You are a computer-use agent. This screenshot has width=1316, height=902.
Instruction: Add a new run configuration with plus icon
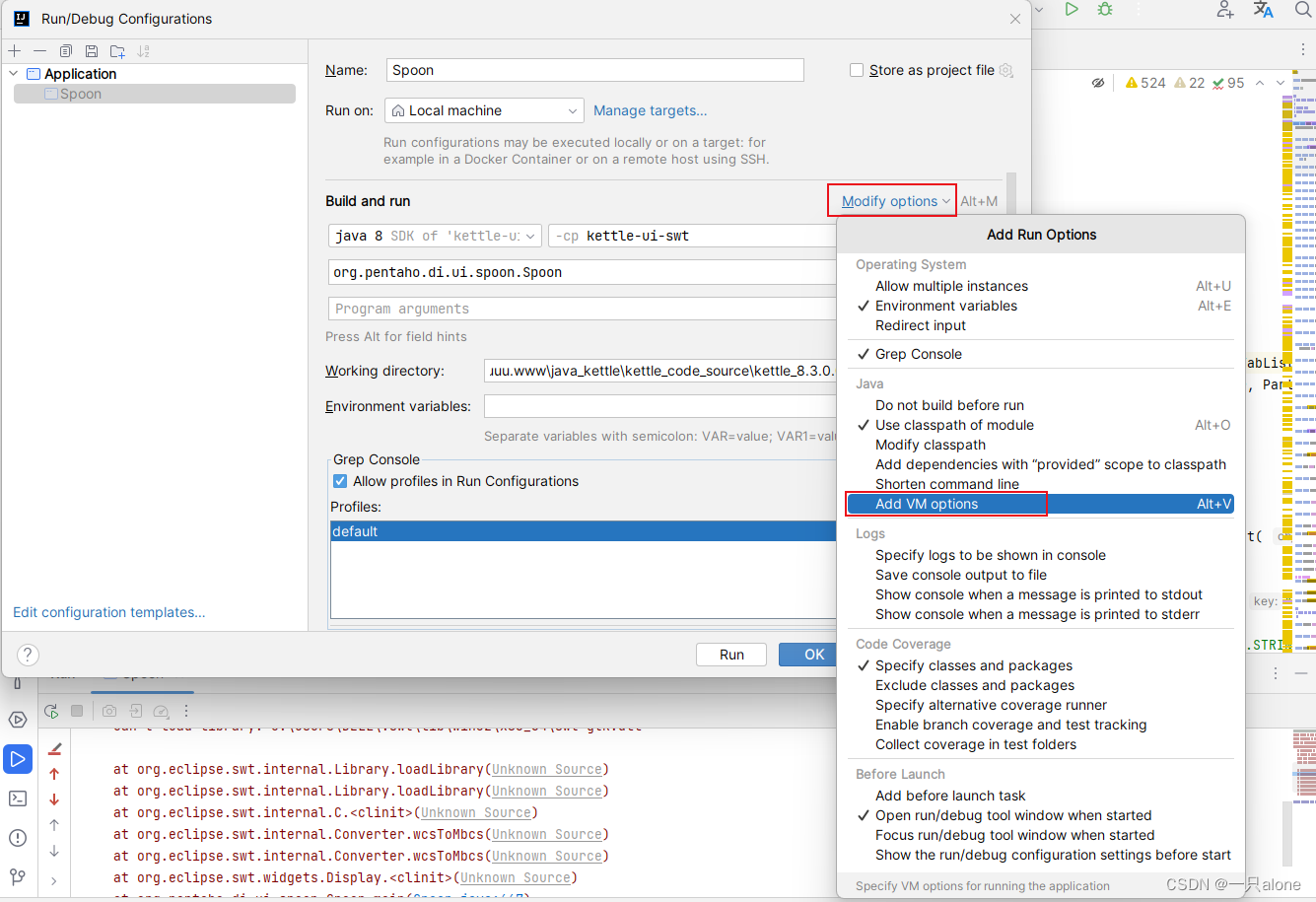coord(15,50)
